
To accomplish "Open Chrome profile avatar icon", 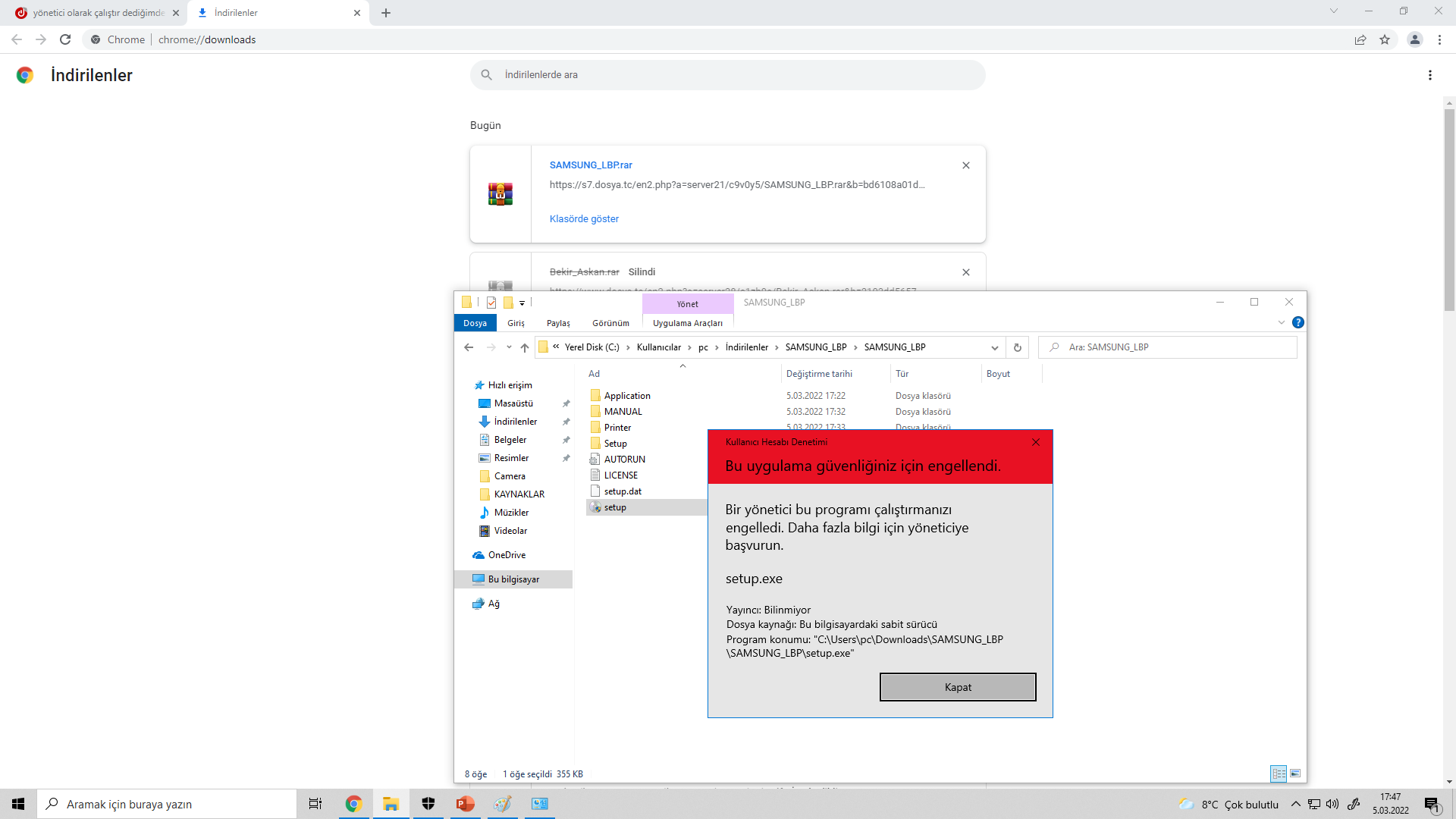I will [1414, 39].
